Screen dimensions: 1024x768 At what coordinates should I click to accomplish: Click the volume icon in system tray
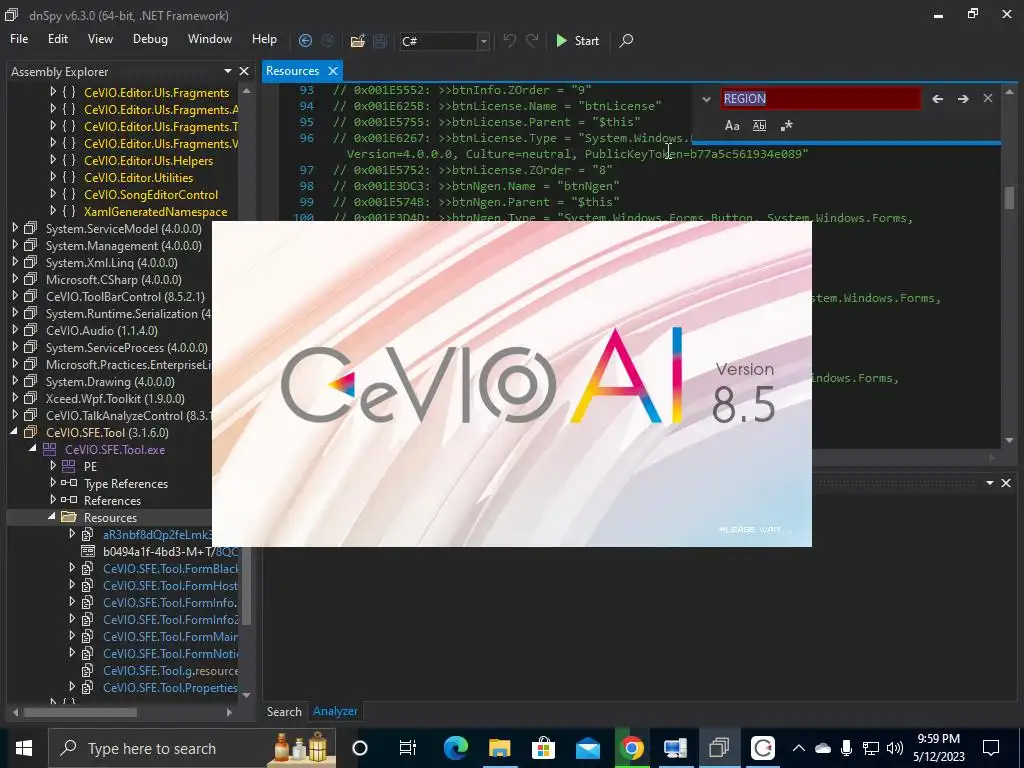pos(895,748)
